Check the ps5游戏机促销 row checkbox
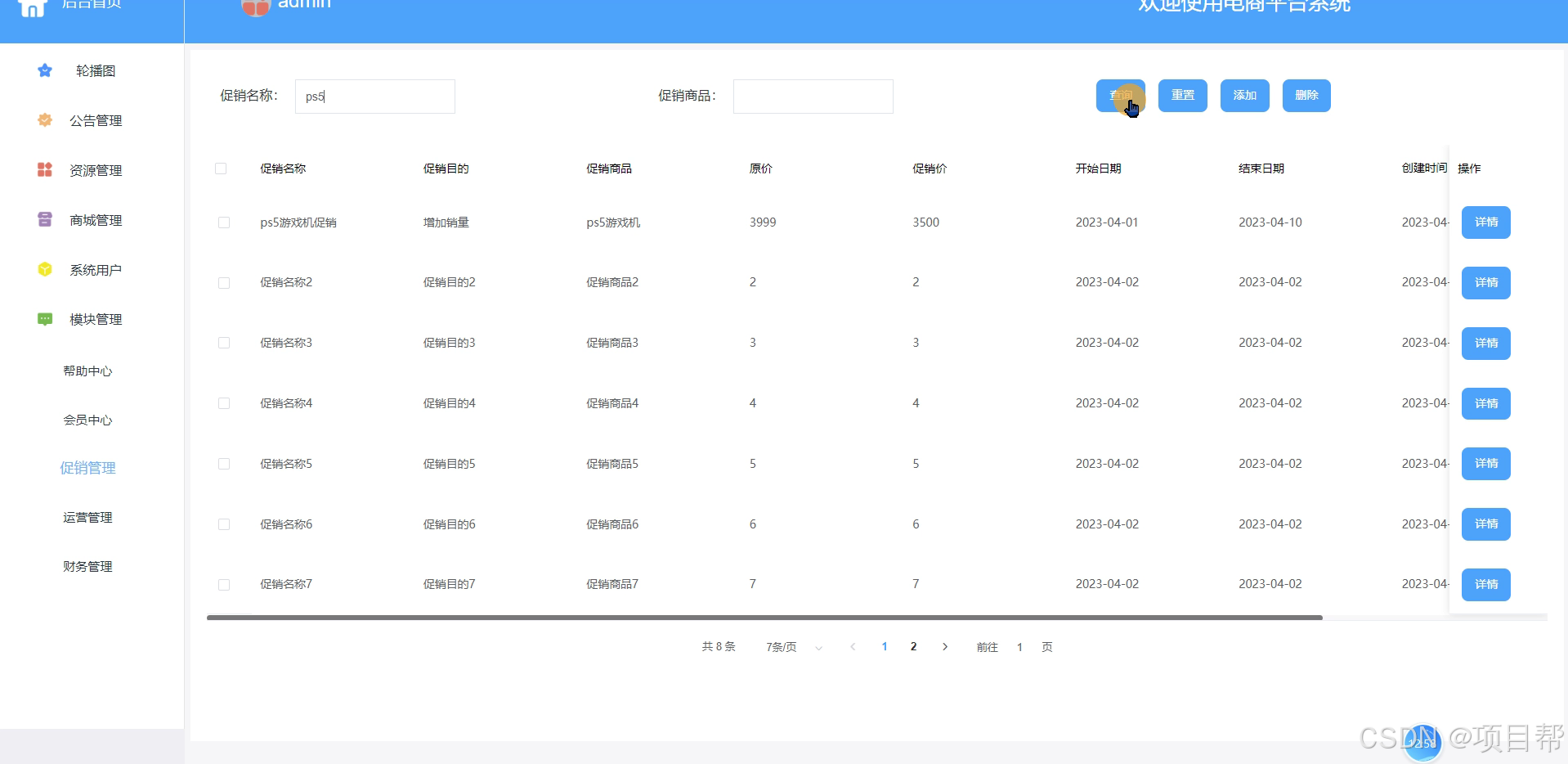Viewport: 1568px width, 764px height. tap(224, 222)
